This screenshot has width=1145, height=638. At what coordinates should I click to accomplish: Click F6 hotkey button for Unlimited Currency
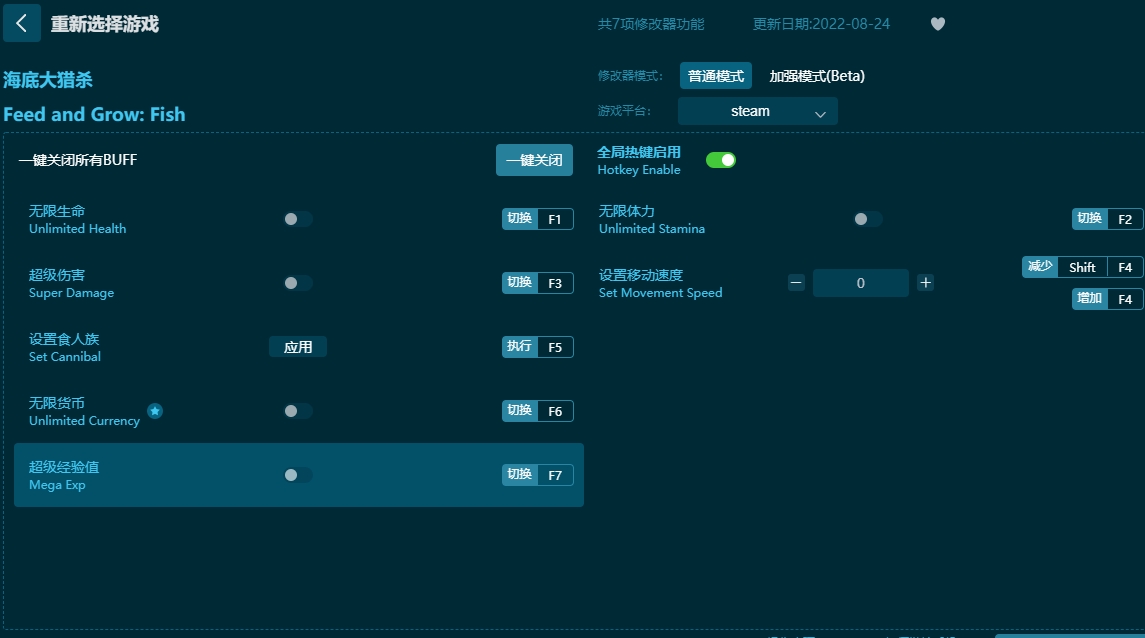[537, 411]
